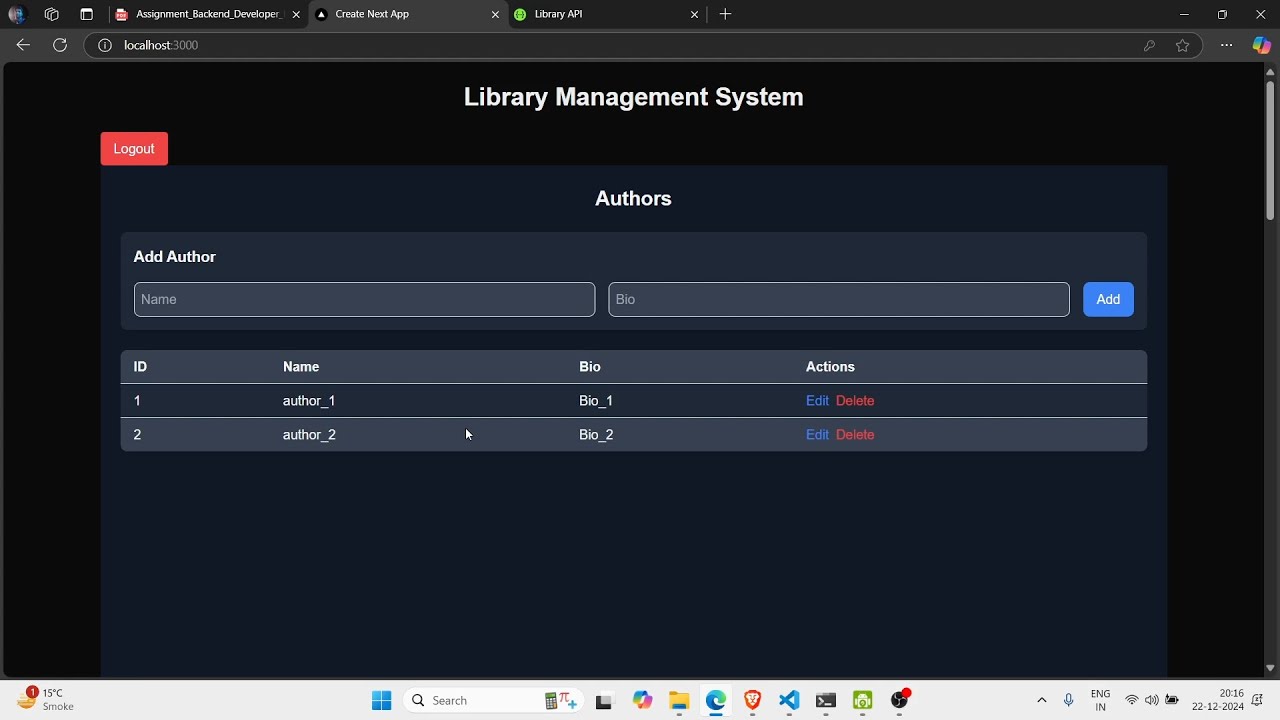Edit the author_1 row
The width and height of the screenshot is (1280, 720).
point(817,401)
